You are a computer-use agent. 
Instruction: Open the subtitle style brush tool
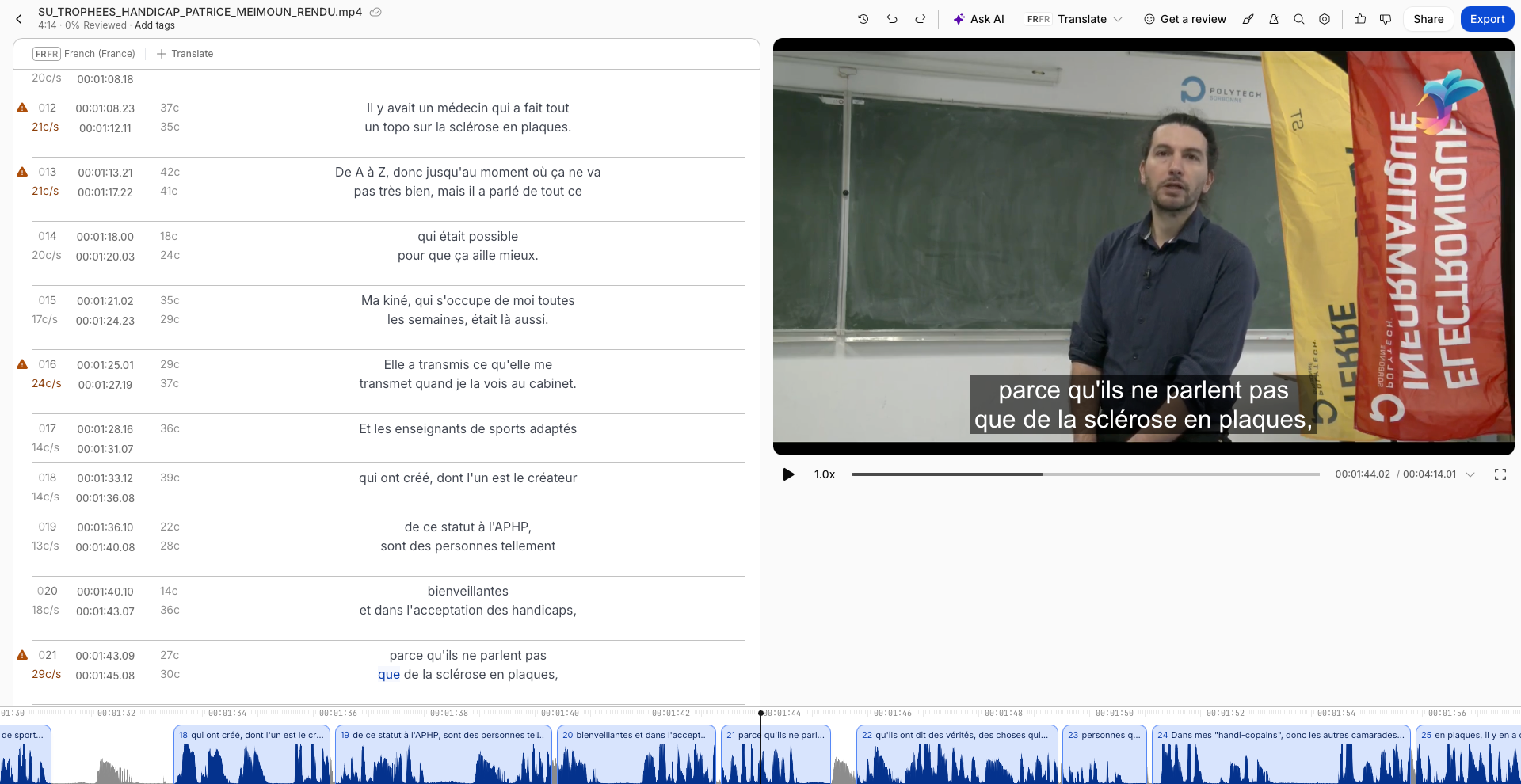(1248, 19)
